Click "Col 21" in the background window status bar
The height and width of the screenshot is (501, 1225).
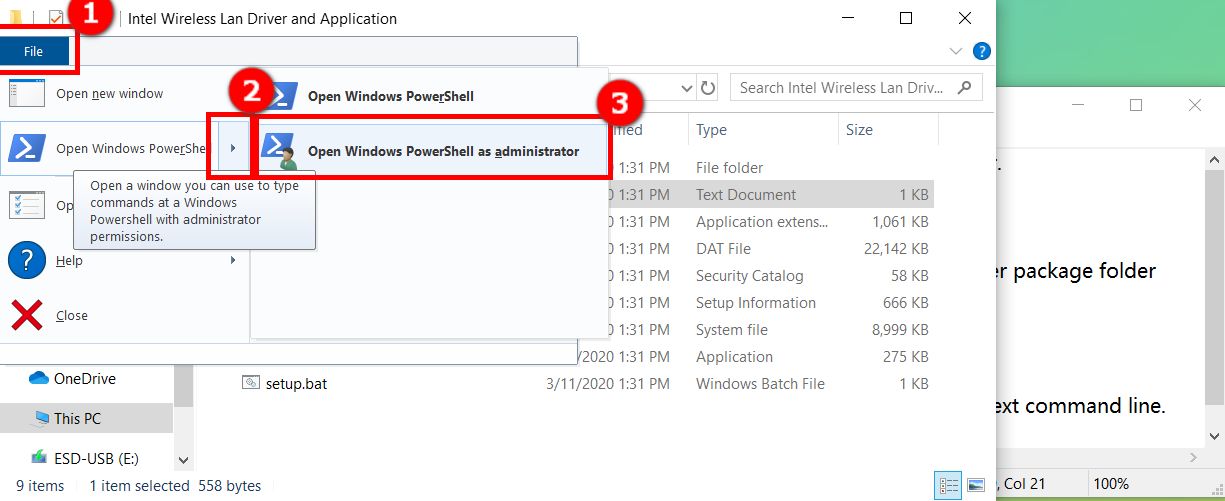1025,484
